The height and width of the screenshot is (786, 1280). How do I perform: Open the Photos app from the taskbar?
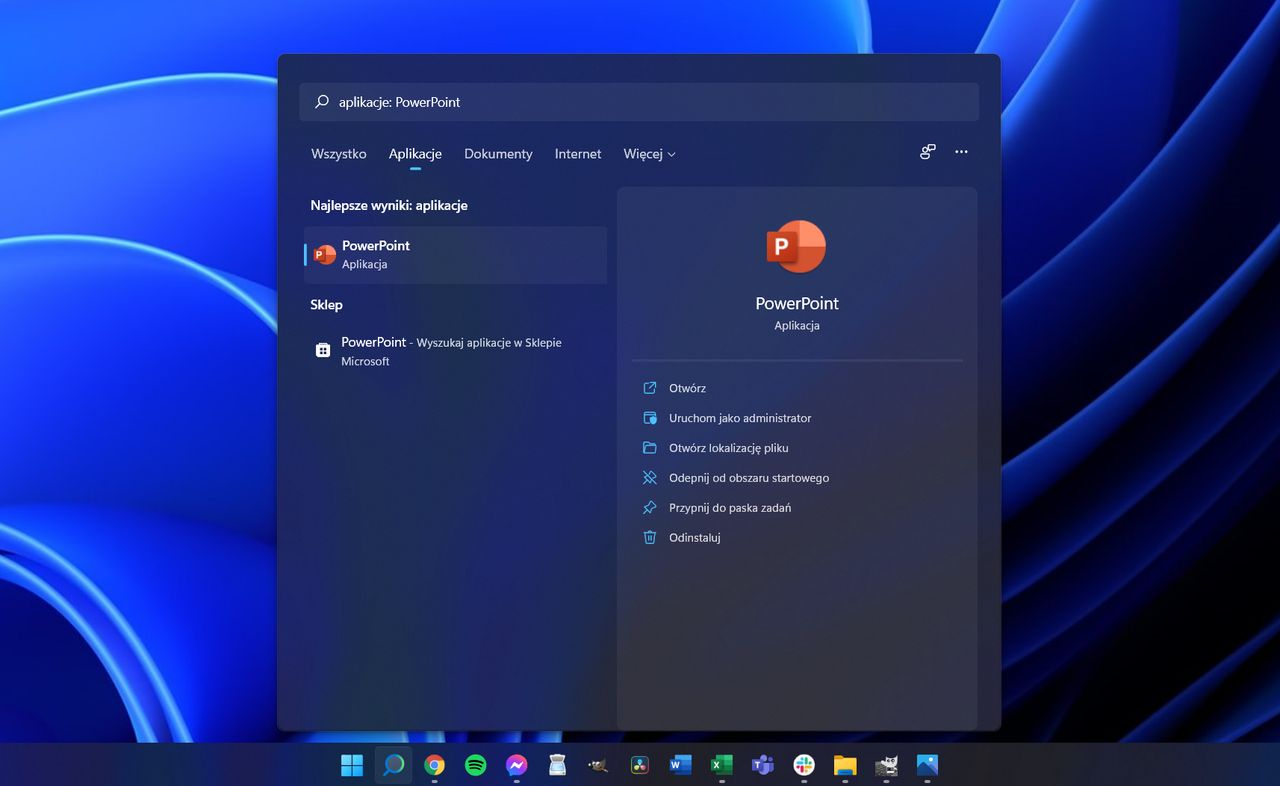(927, 765)
